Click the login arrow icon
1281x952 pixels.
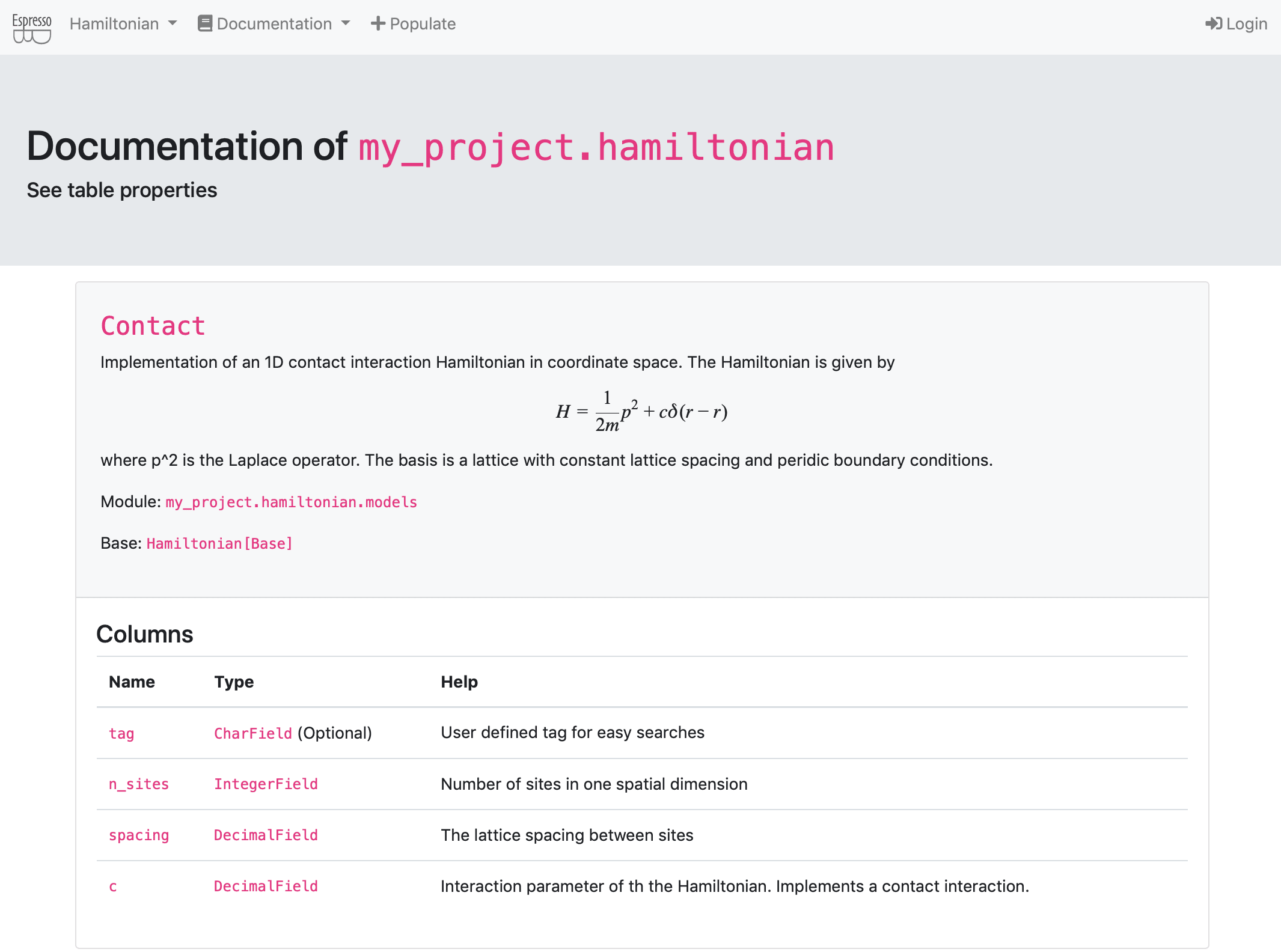pyautogui.click(x=1215, y=23)
